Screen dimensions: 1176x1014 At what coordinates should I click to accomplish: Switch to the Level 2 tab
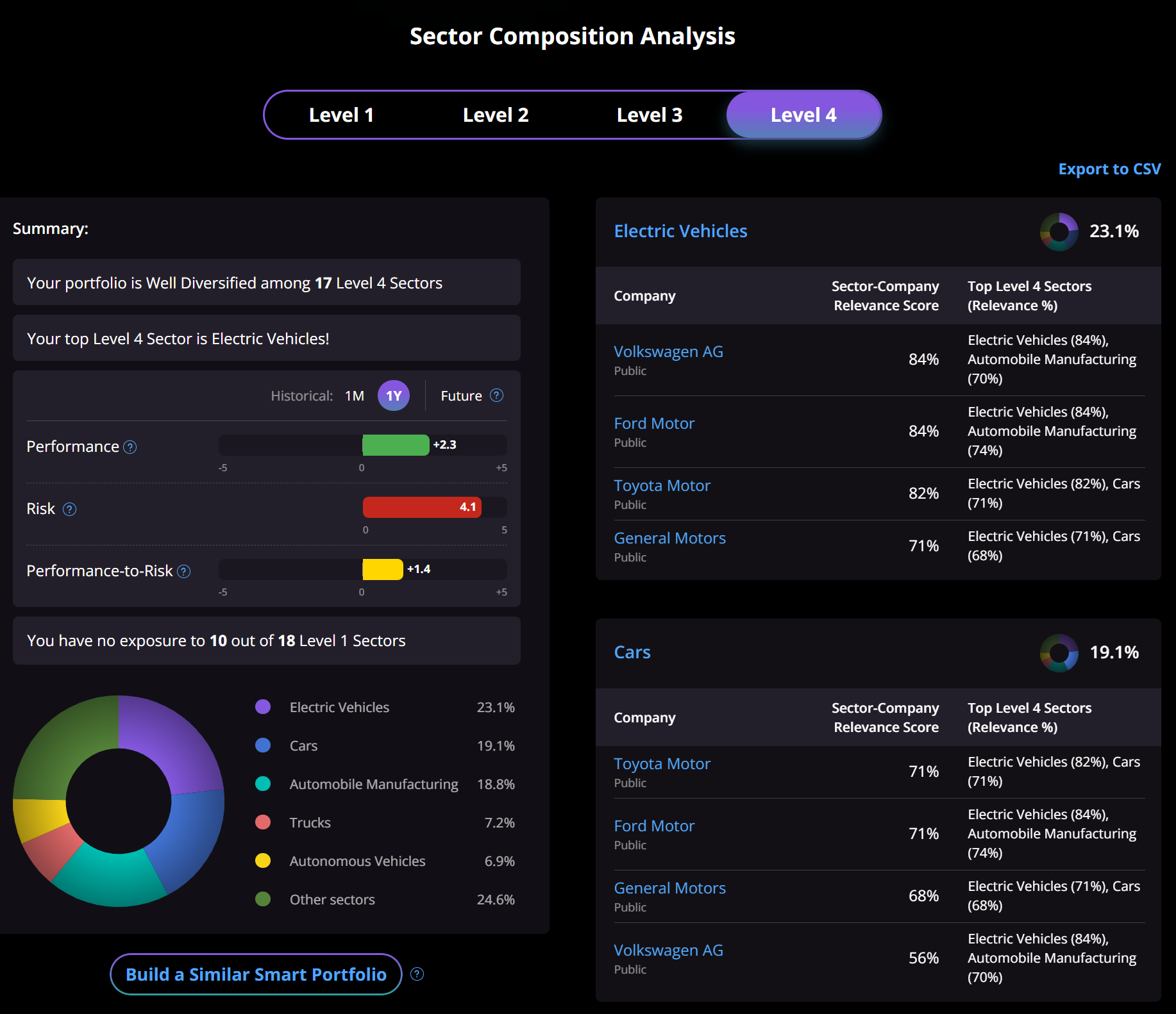(x=496, y=115)
